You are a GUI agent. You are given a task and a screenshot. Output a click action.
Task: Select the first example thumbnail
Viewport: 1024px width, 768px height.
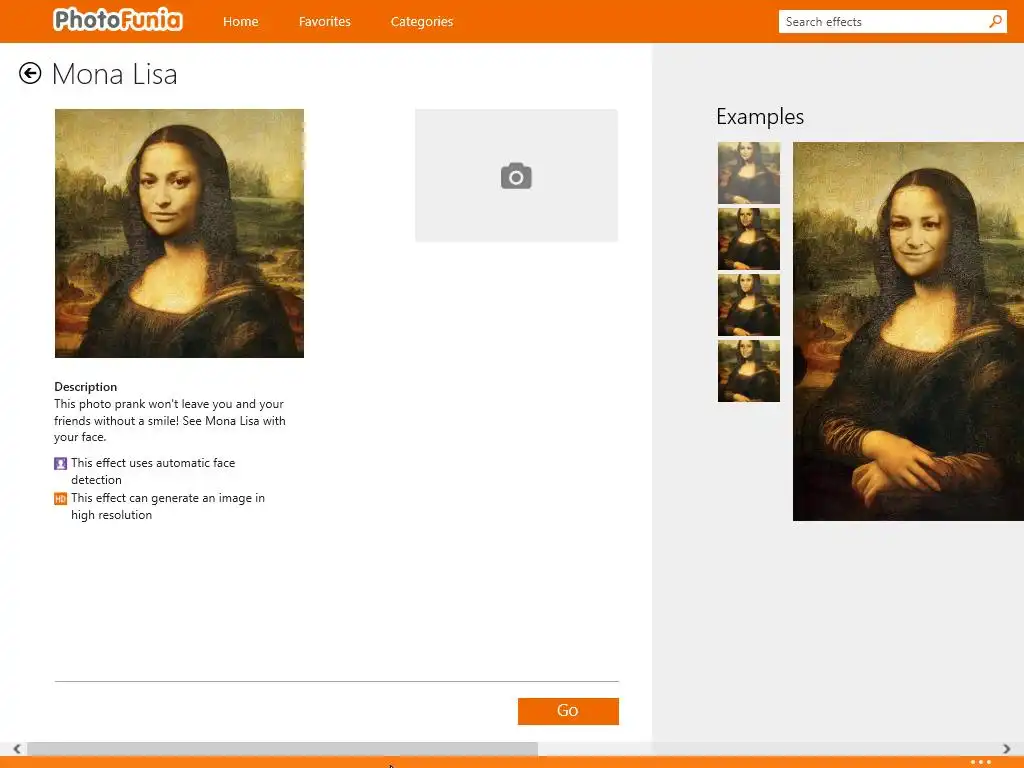point(748,173)
